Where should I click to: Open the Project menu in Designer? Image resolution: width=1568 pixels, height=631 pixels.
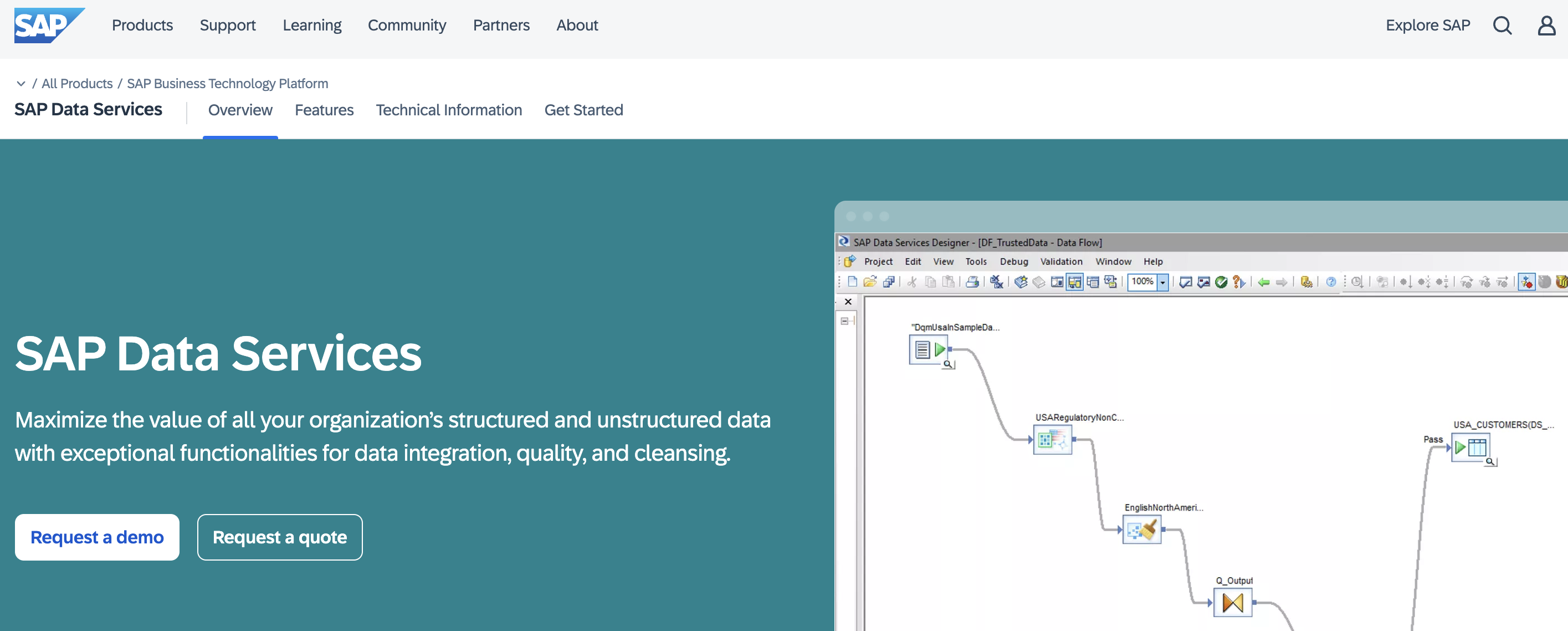[878, 261]
